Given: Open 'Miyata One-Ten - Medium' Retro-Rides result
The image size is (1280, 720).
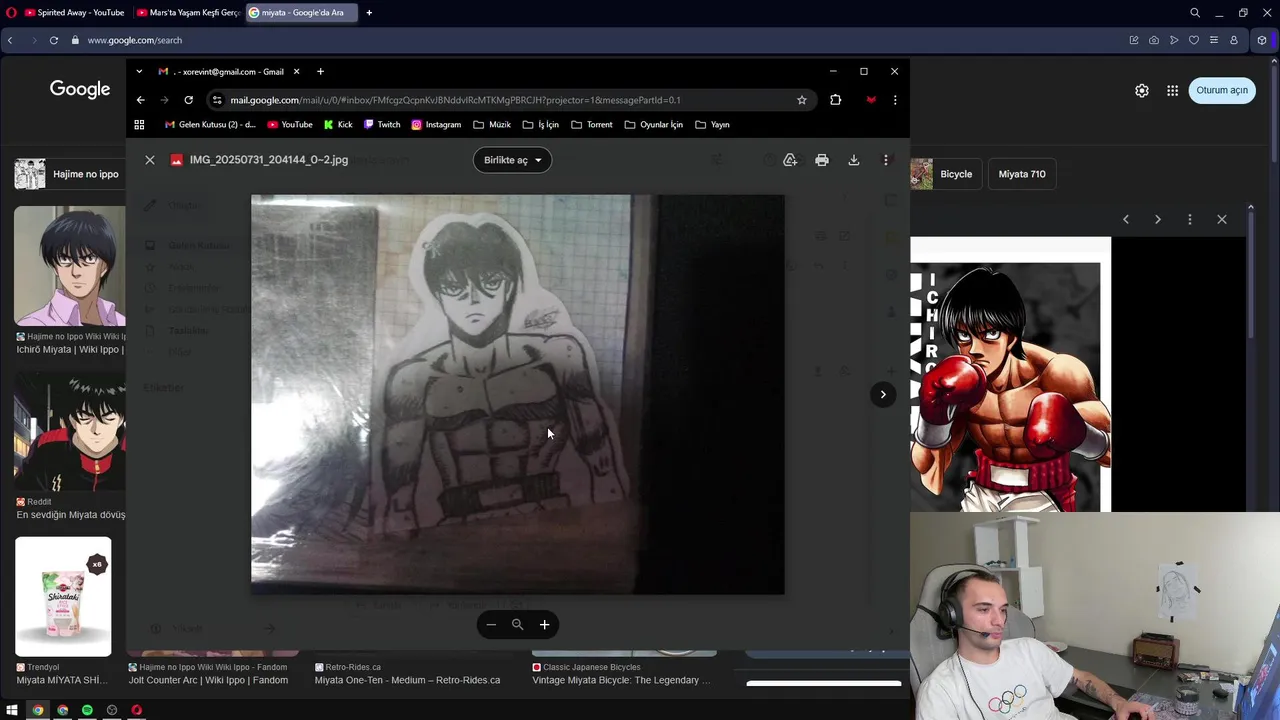Looking at the screenshot, I should point(407,680).
